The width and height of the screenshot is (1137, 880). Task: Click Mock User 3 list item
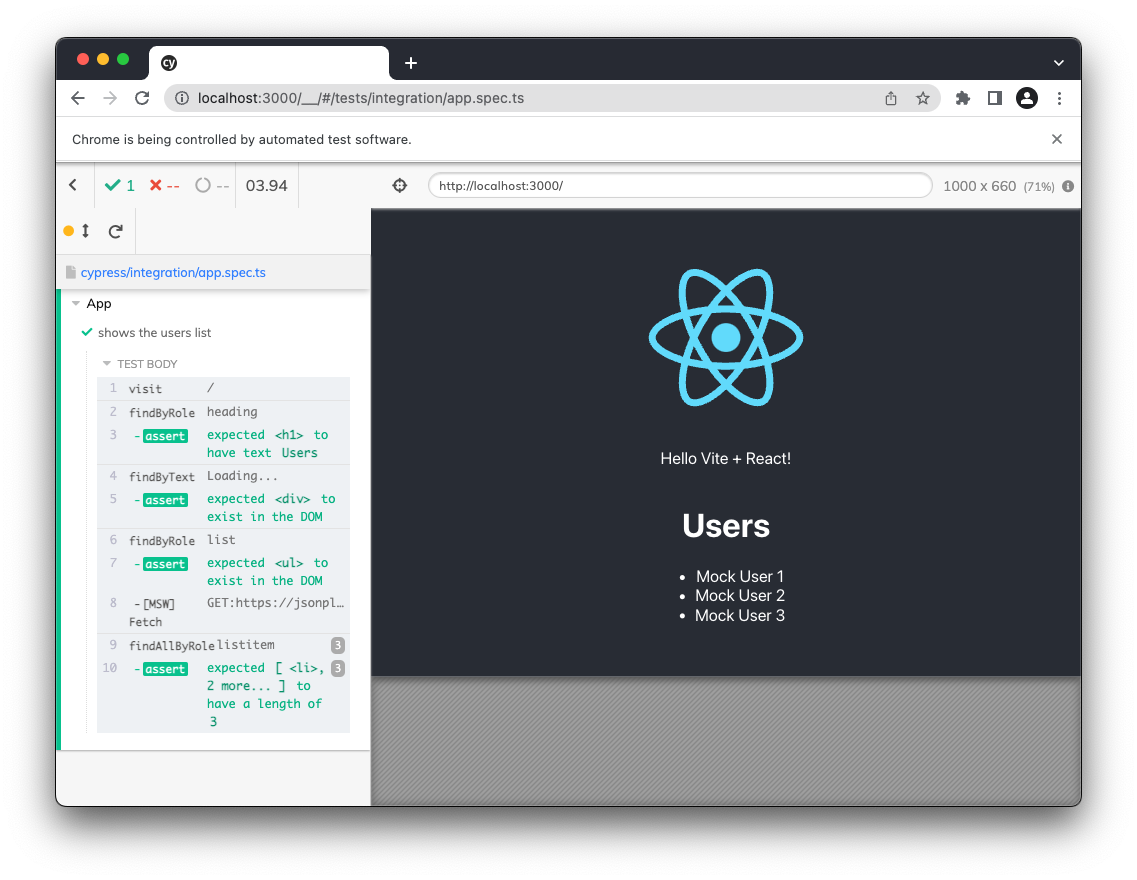click(x=740, y=615)
